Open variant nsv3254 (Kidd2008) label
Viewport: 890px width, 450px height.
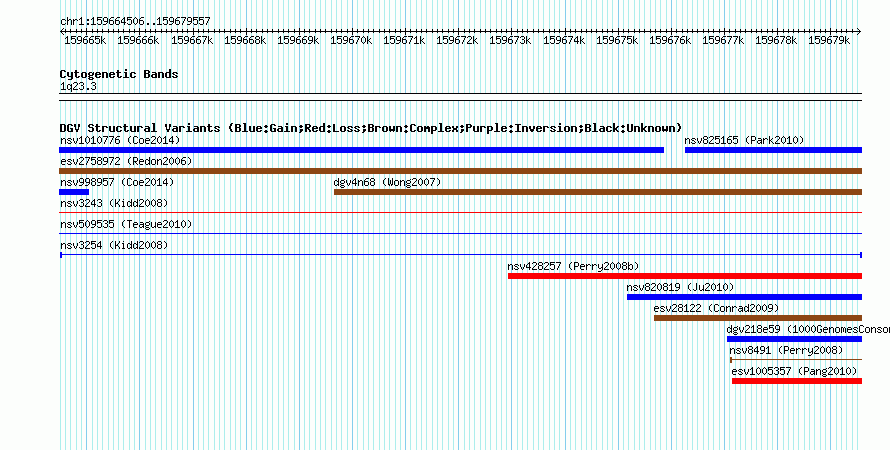[x=114, y=245]
